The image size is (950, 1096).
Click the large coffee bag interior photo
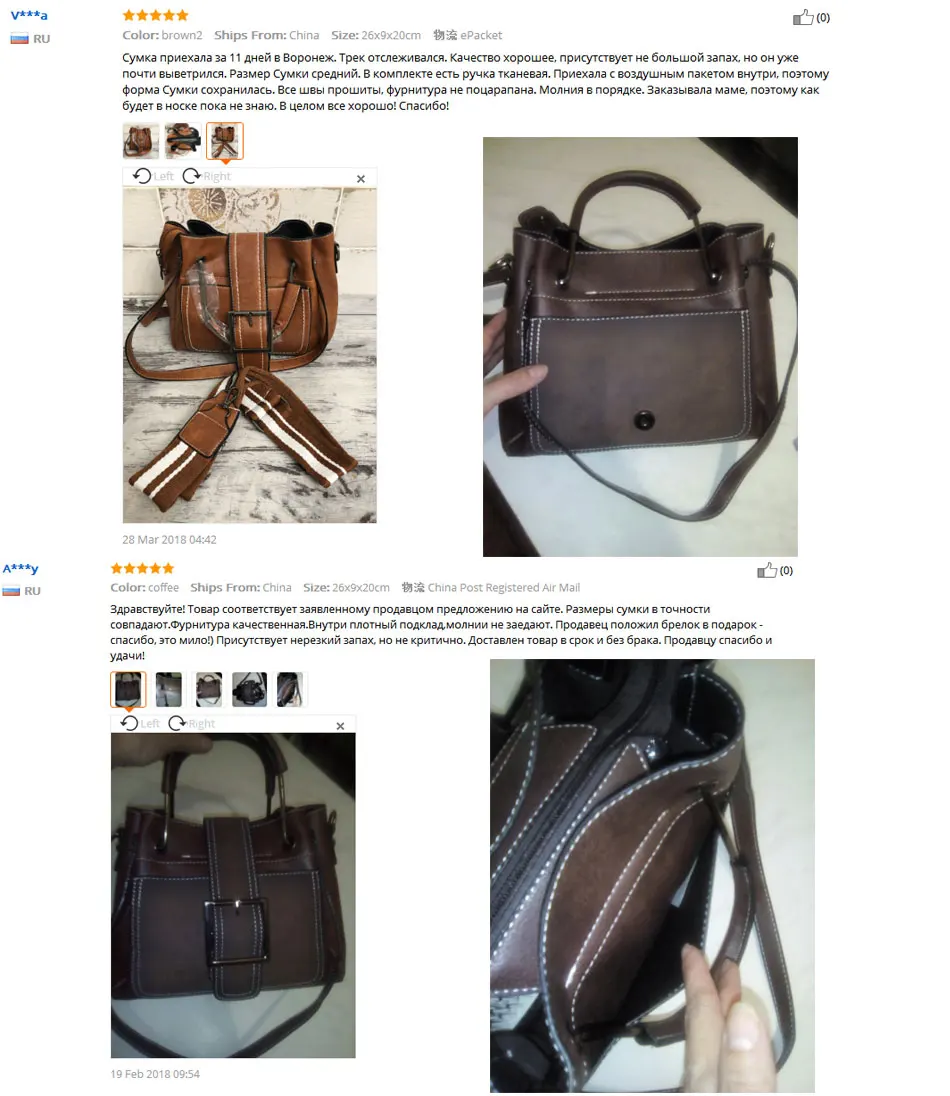(652, 875)
